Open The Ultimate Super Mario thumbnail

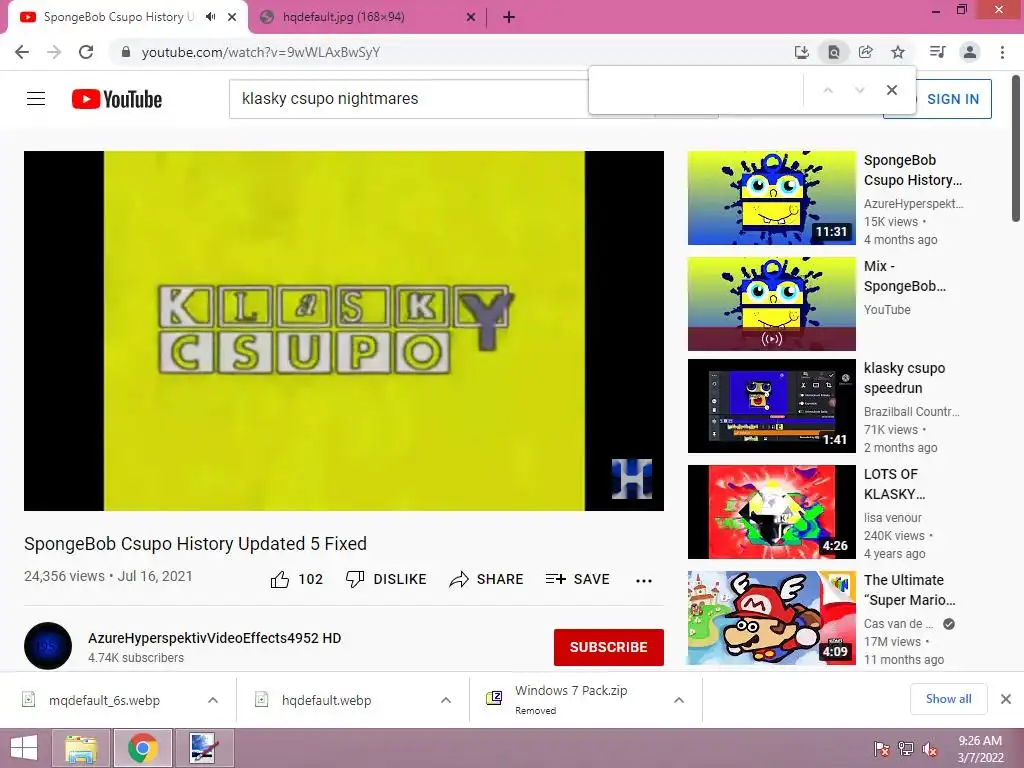pyautogui.click(x=771, y=618)
